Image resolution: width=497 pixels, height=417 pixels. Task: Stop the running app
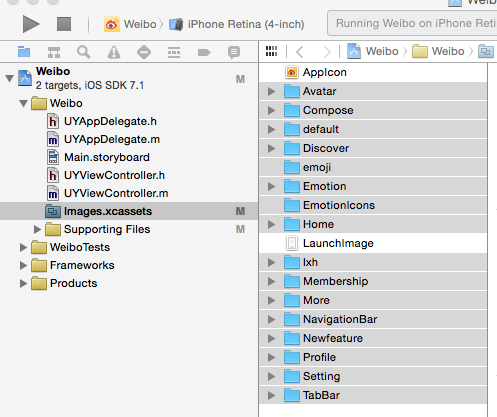[64, 24]
